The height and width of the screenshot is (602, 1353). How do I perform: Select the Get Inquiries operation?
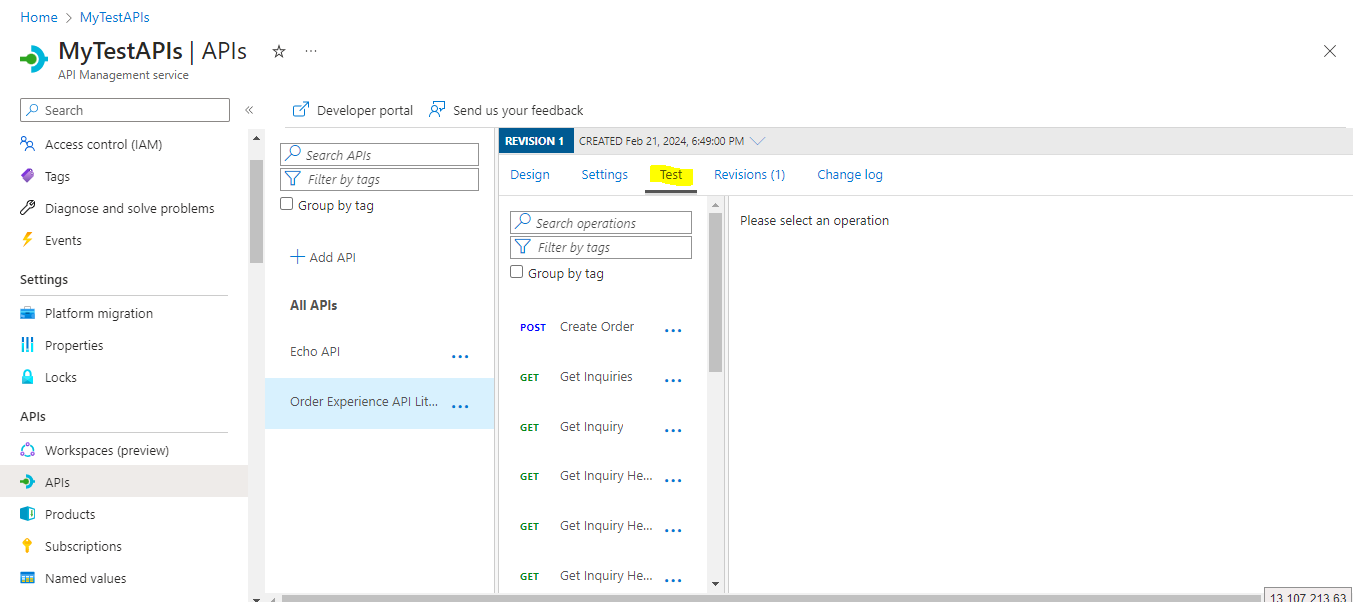[x=596, y=377]
